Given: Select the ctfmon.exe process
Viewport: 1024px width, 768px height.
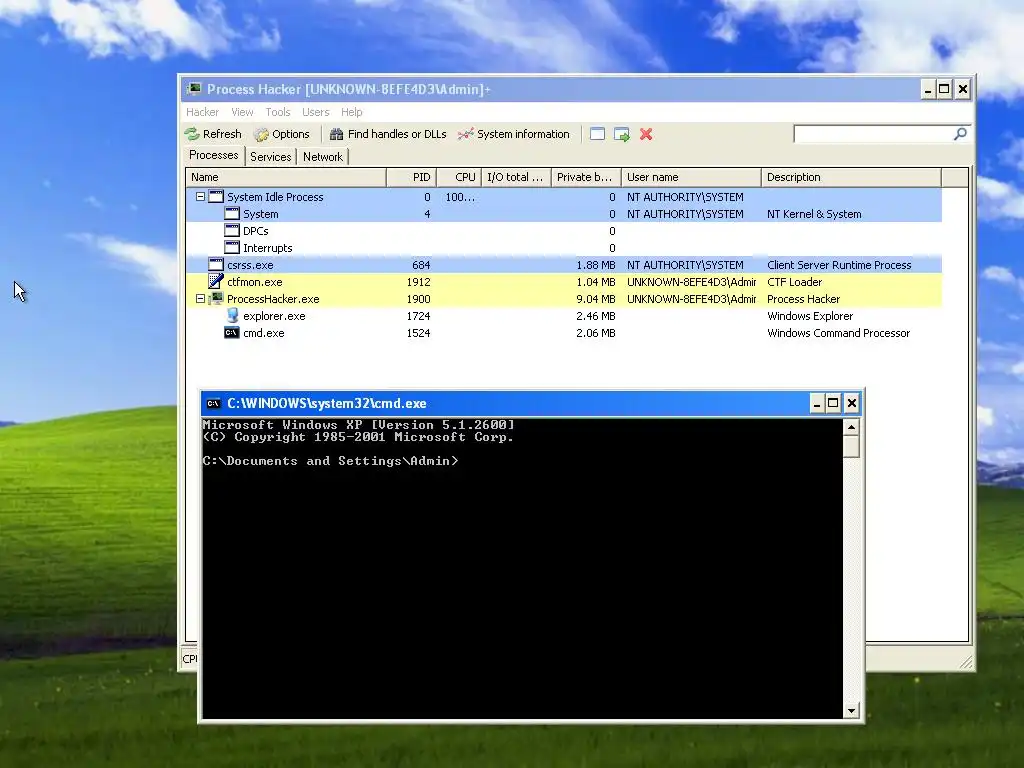Looking at the screenshot, I should pos(564,281).
